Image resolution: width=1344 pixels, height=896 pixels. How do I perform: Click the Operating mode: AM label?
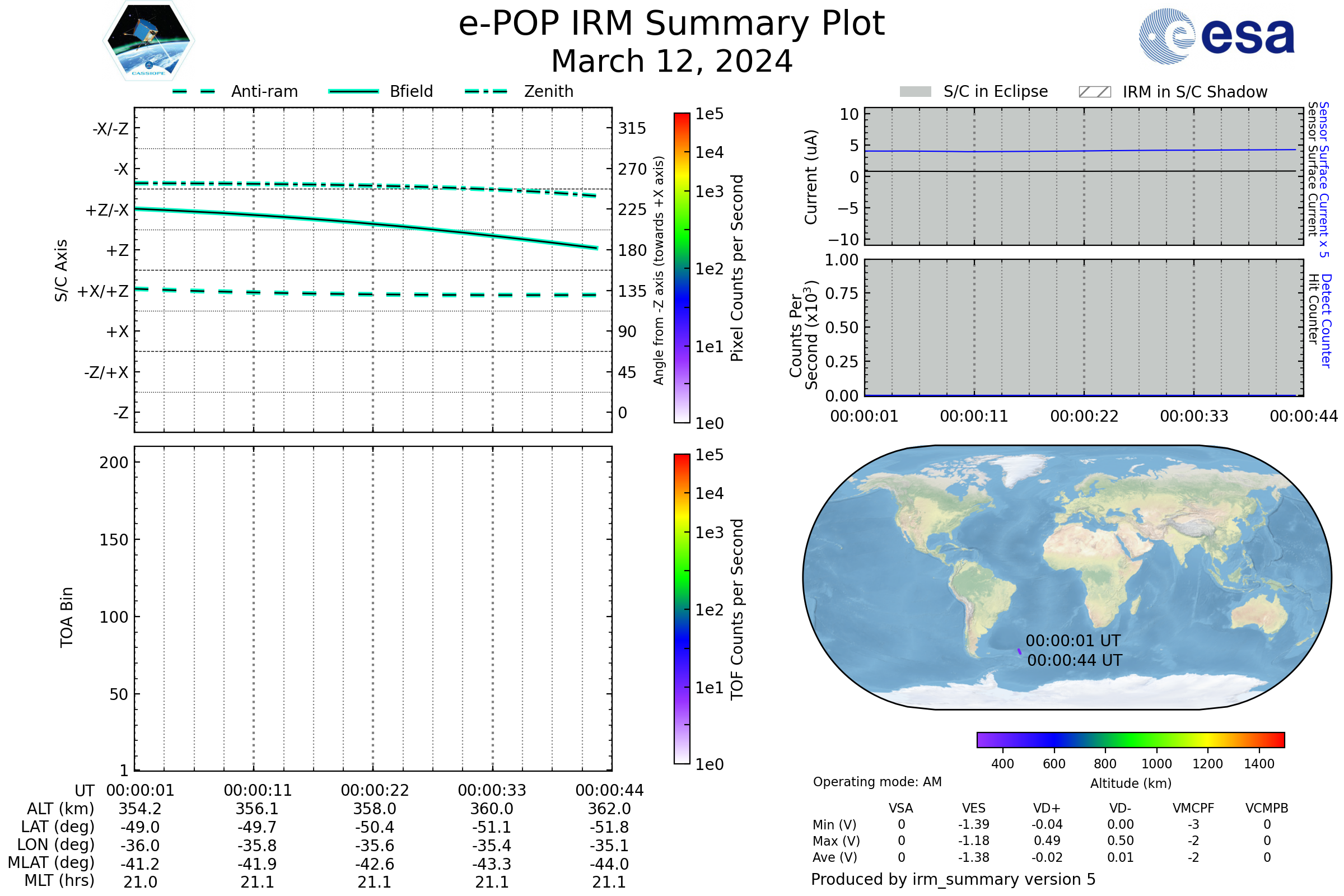point(876,782)
